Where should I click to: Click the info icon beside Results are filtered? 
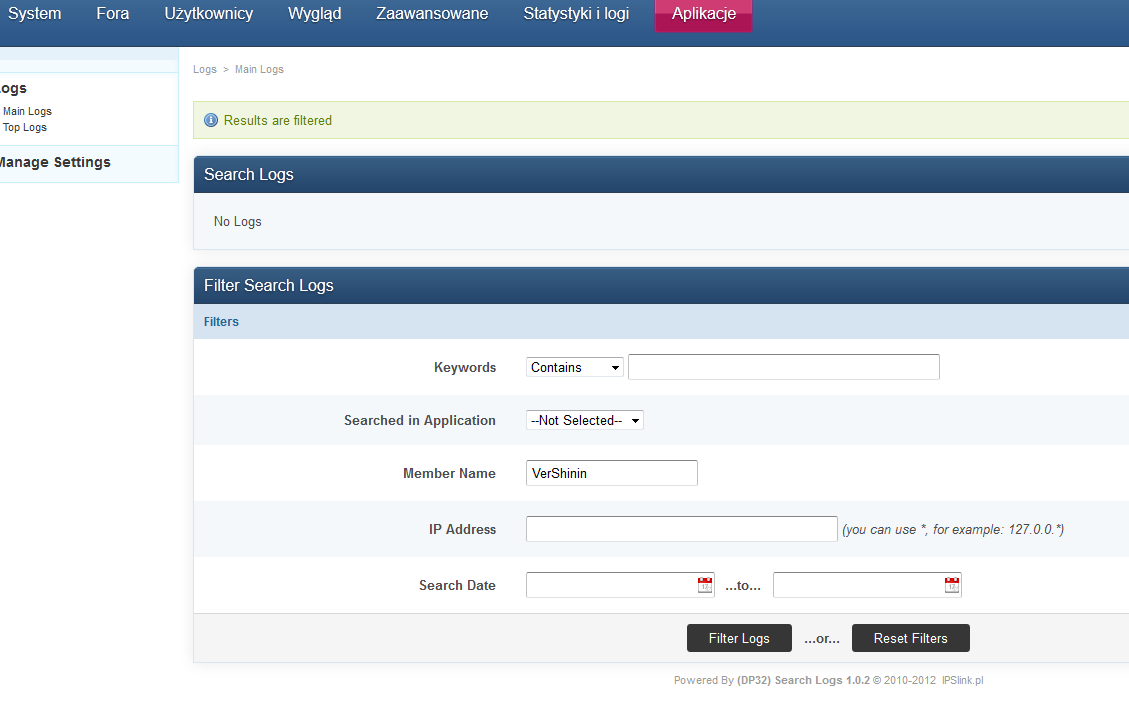click(211, 120)
